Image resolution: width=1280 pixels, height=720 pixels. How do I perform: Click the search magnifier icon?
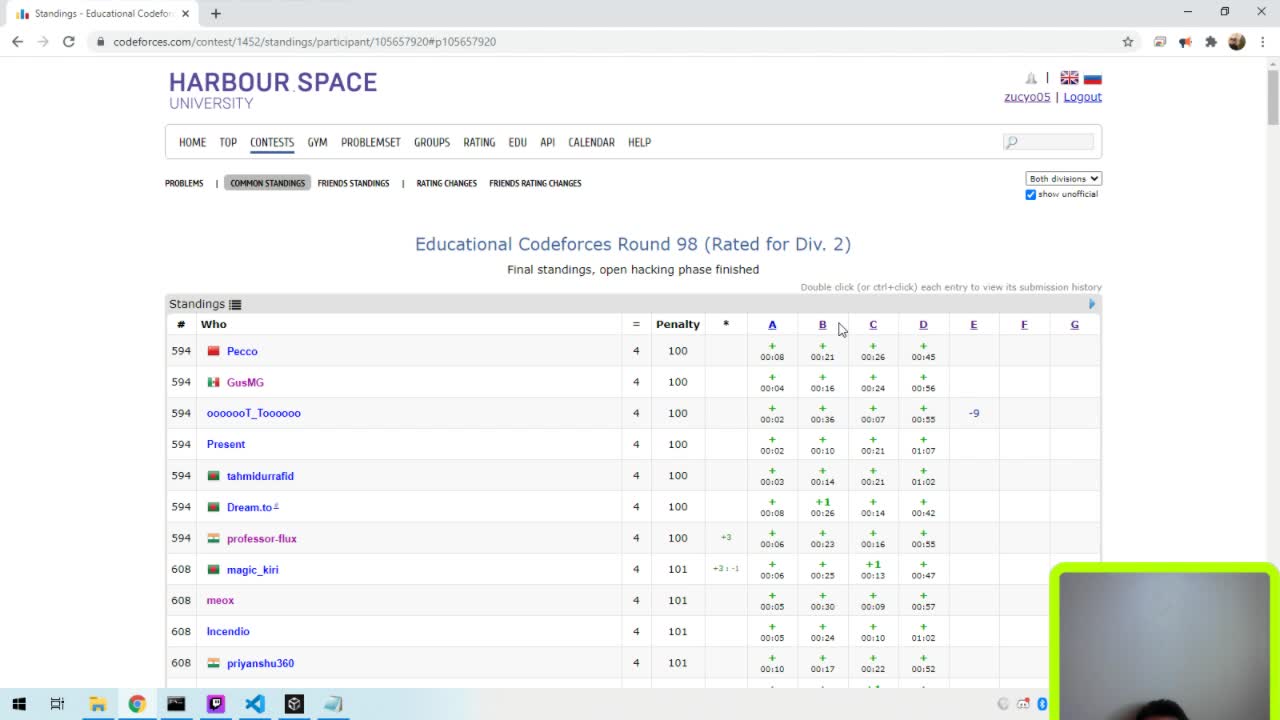tap(1012, 142)
